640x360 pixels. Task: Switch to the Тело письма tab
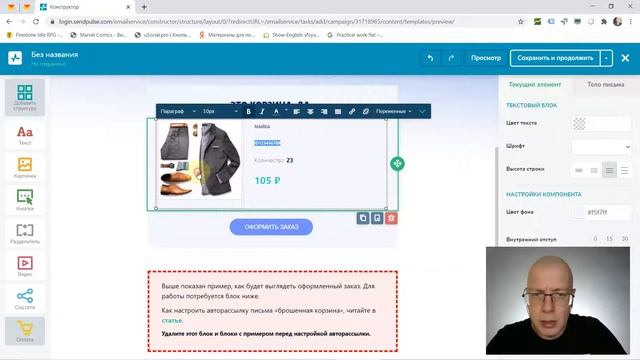tap(605, 84)
